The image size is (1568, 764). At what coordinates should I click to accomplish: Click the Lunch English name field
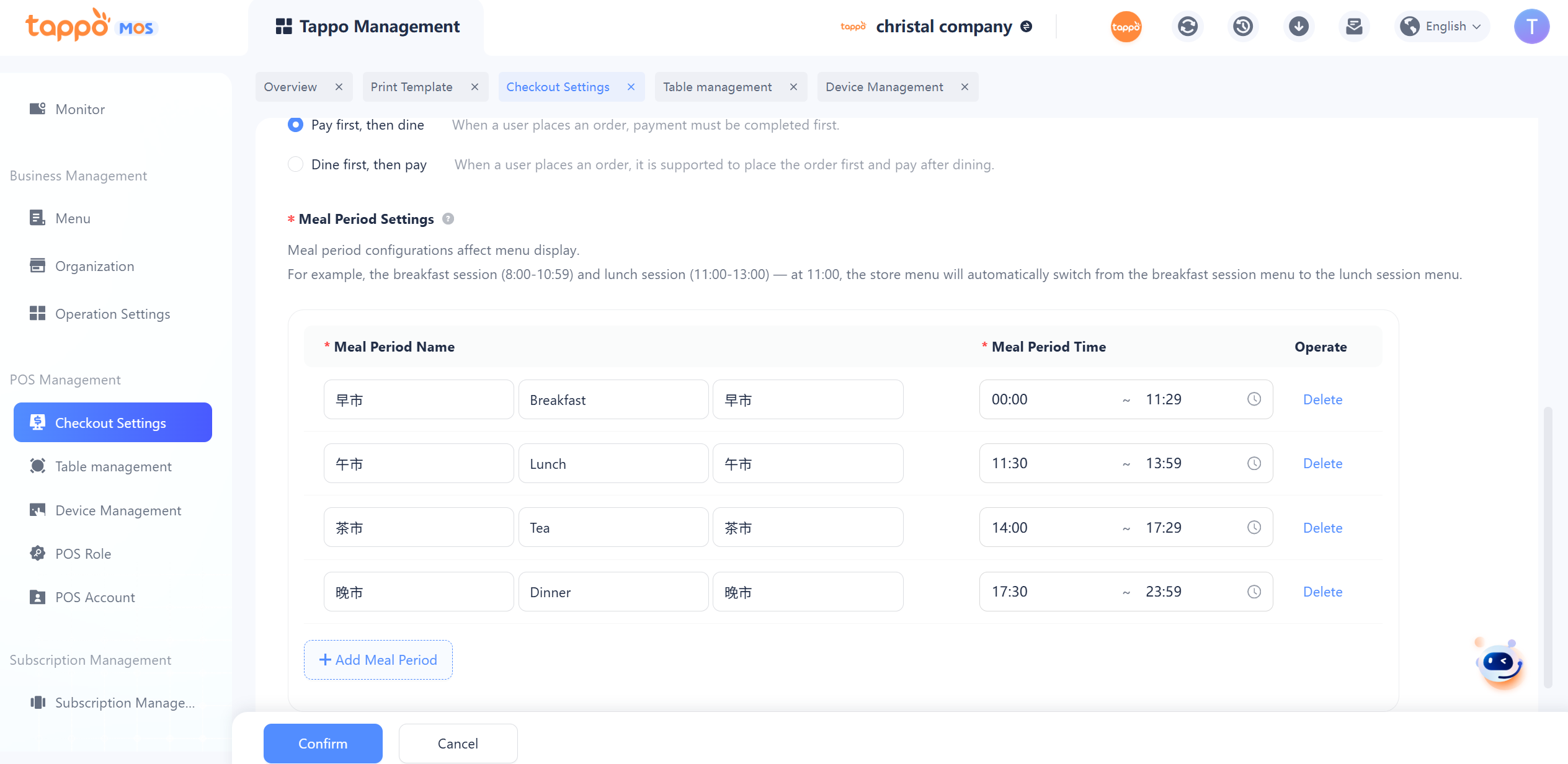click(x=613, y=464)
